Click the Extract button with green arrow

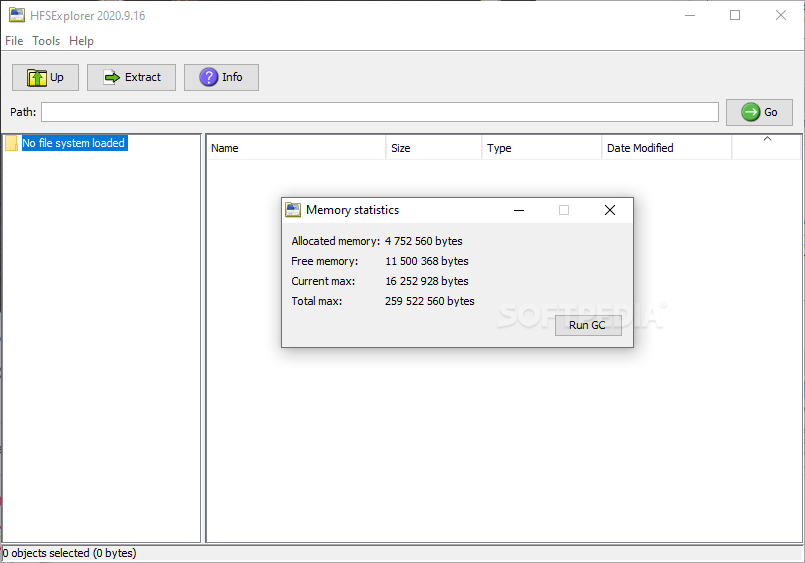[131, 77]
